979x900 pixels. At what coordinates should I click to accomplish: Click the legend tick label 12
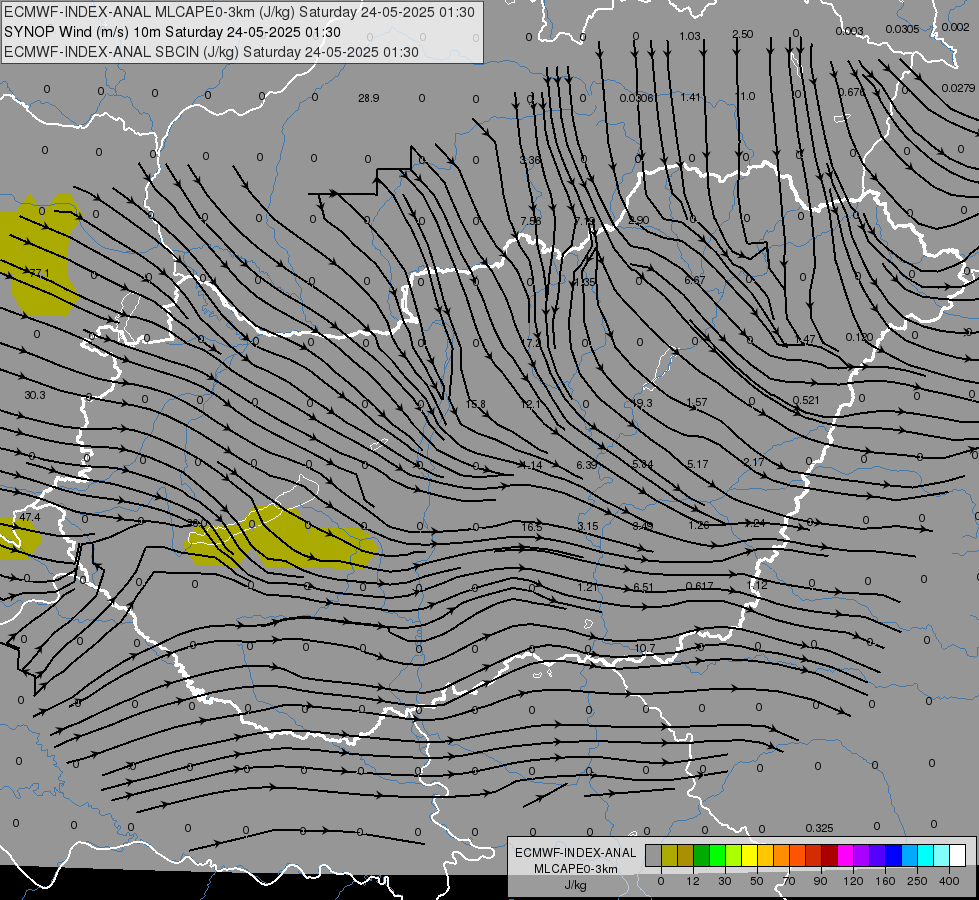pyautogui.click(x=693, y=881)
